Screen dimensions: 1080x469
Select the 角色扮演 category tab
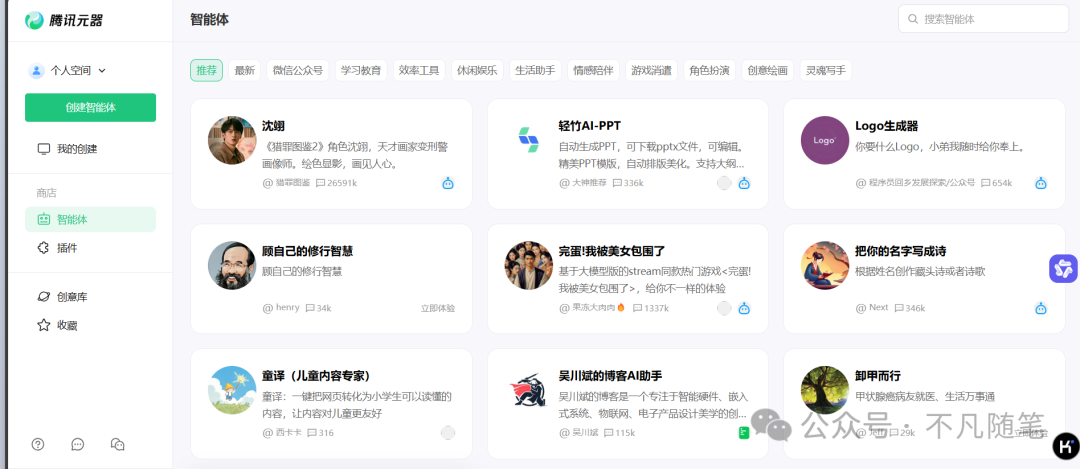pyautogui.click(x=709, y=70)
